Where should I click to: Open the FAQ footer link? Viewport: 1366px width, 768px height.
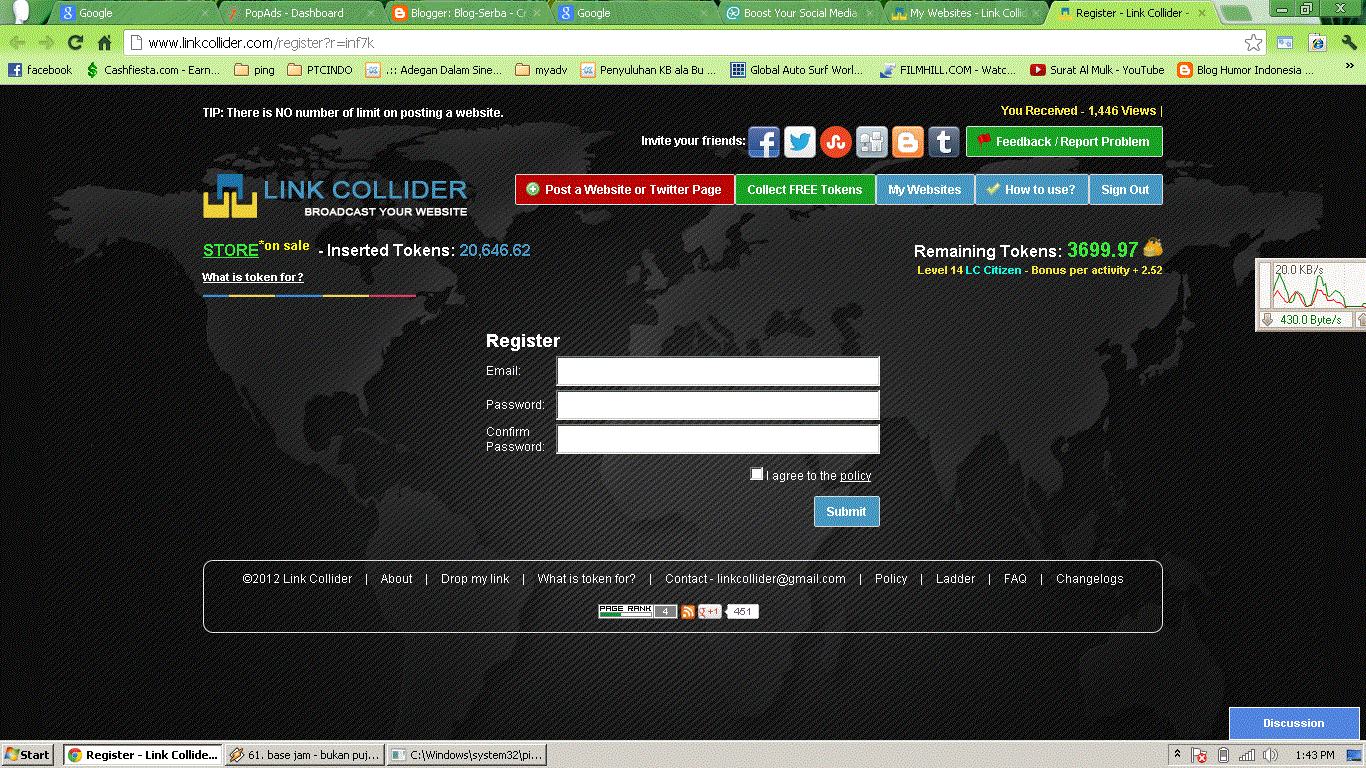(1015, 579)
